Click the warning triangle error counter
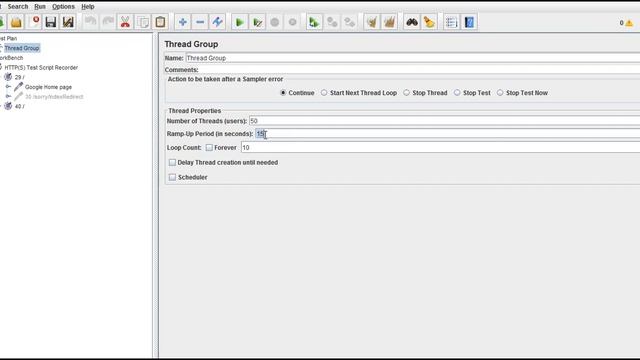 (629, 23)
